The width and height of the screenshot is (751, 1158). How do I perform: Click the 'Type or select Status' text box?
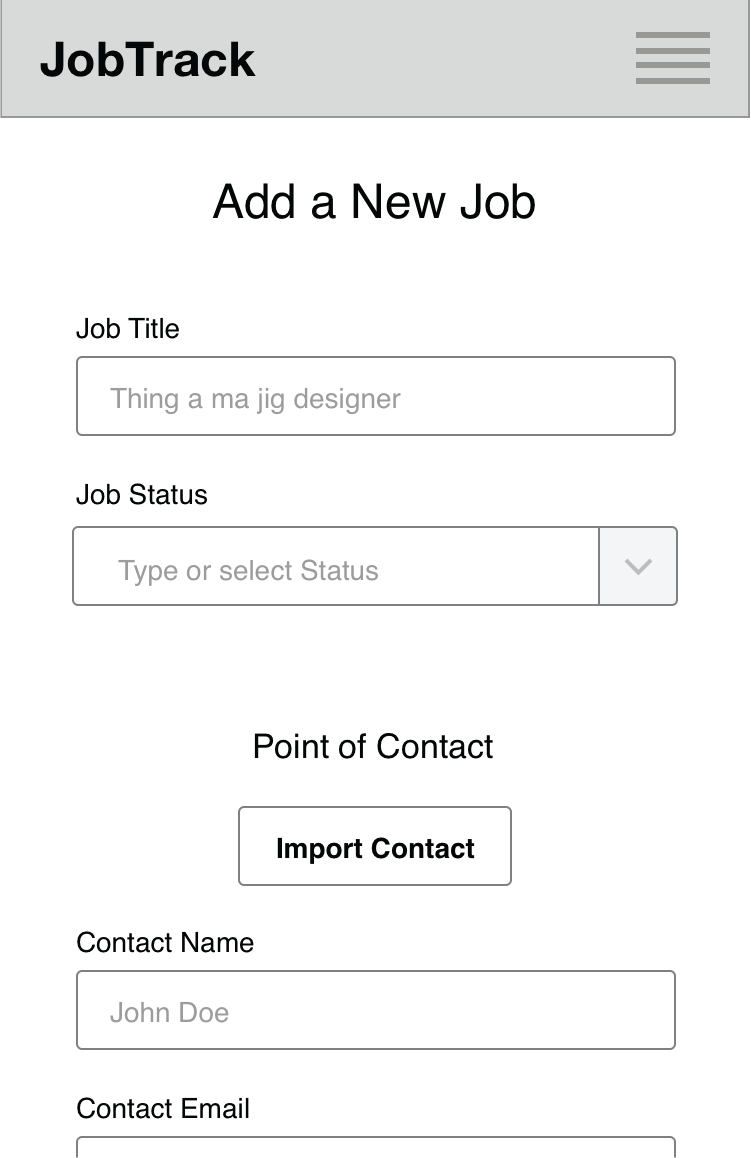[x=335, y=566]
